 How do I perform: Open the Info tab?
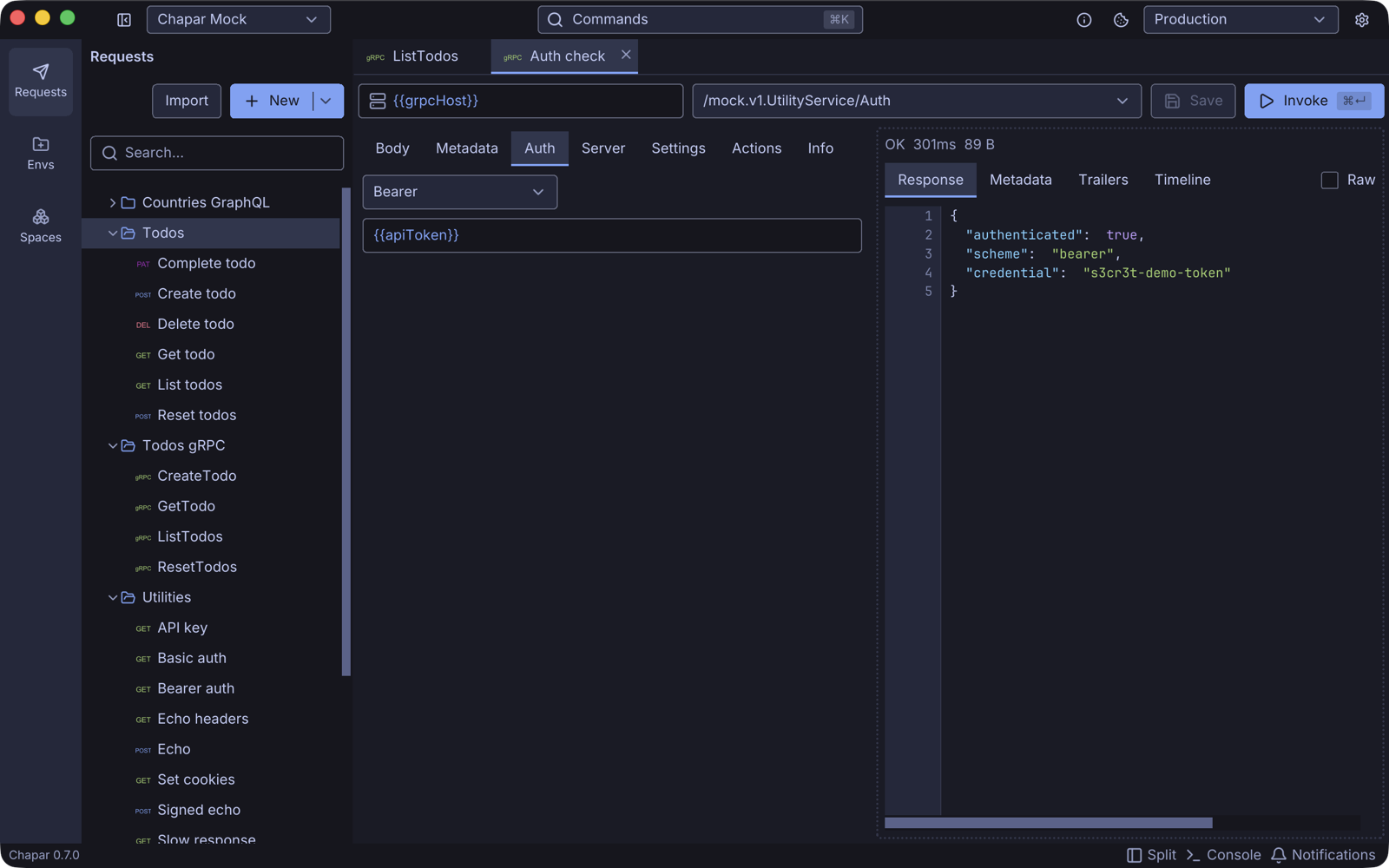coord(820,148)
